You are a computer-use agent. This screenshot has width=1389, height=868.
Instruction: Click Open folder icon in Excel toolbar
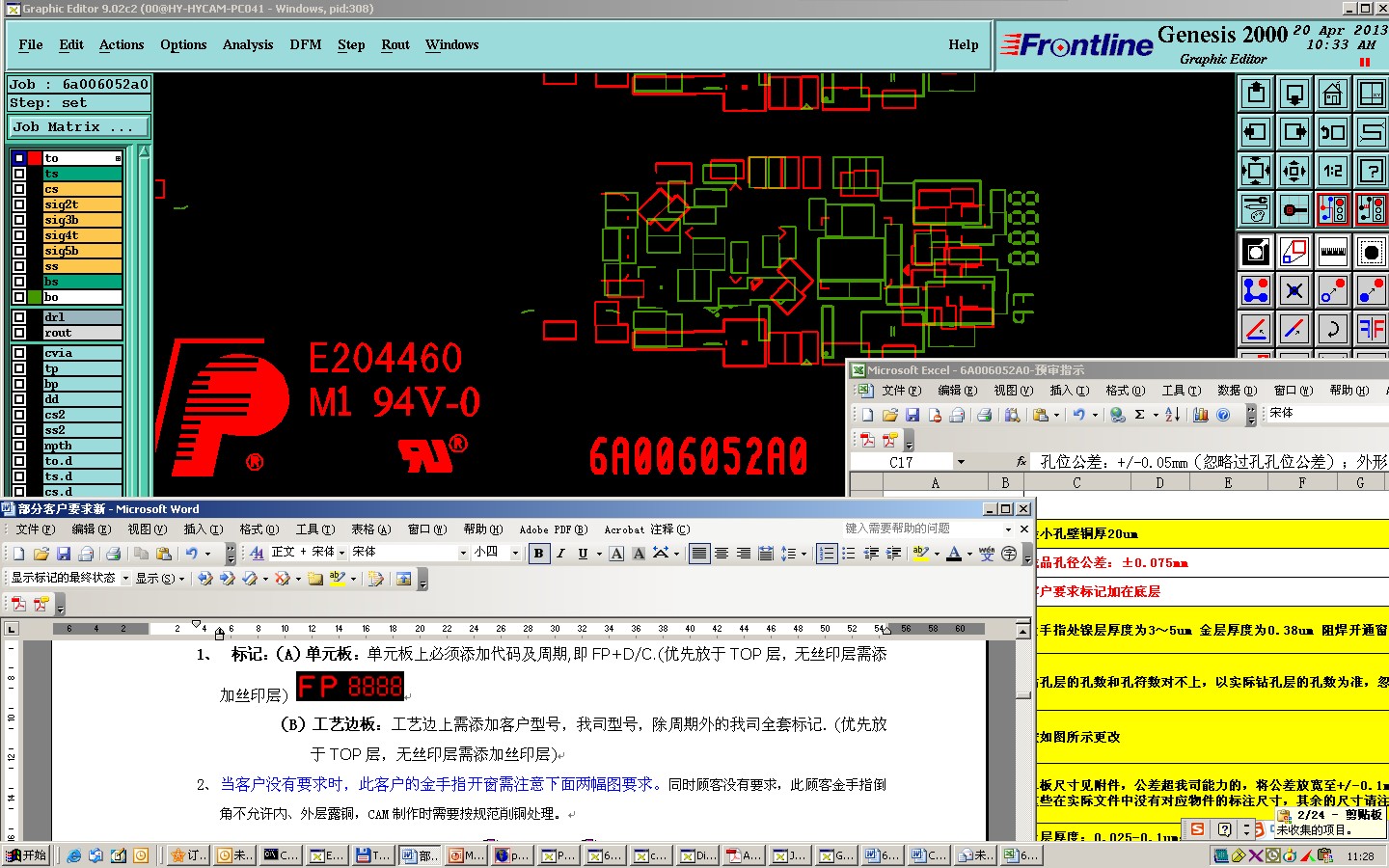(889, 415)
